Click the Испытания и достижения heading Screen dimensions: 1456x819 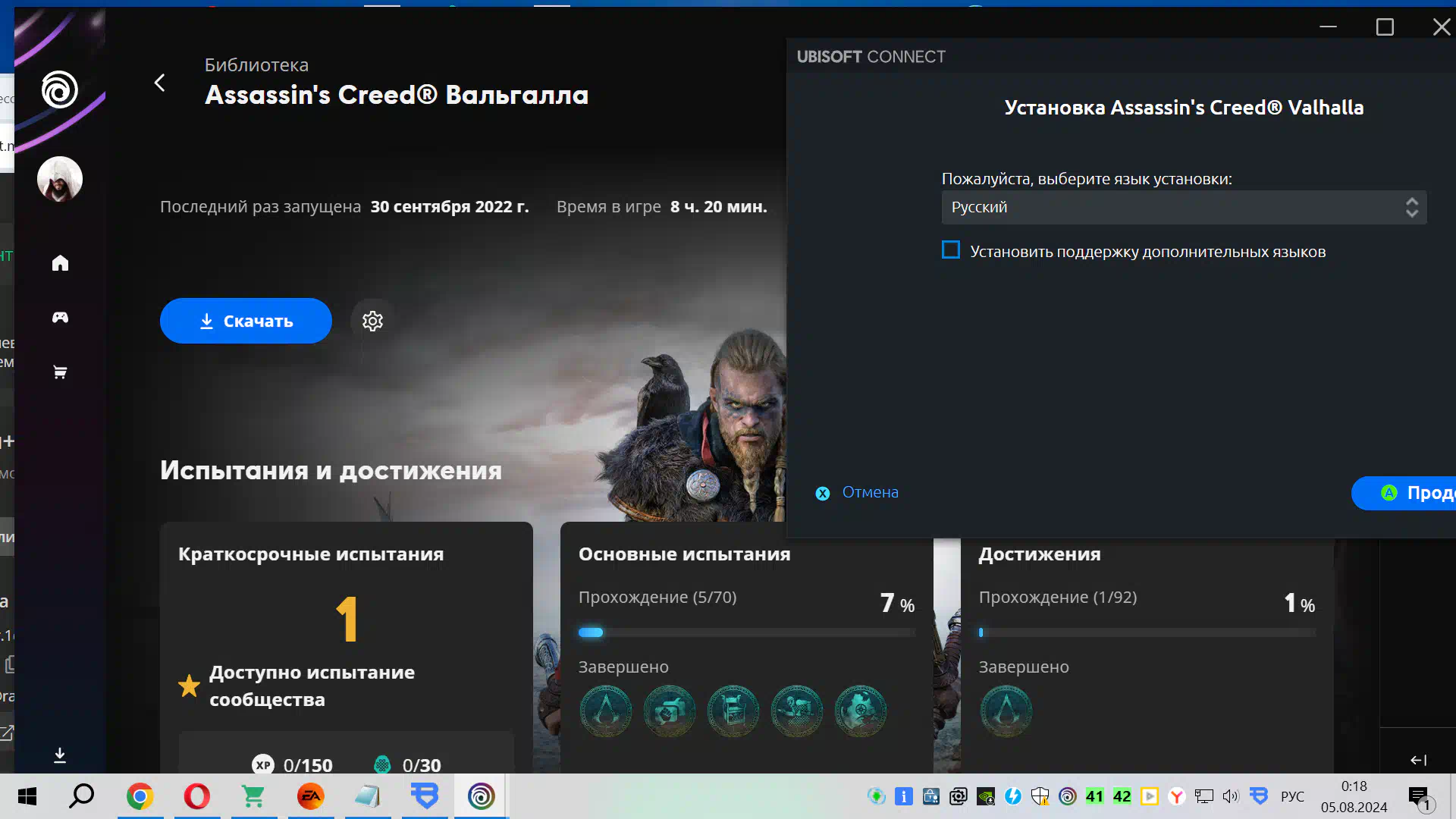point(331,470)
